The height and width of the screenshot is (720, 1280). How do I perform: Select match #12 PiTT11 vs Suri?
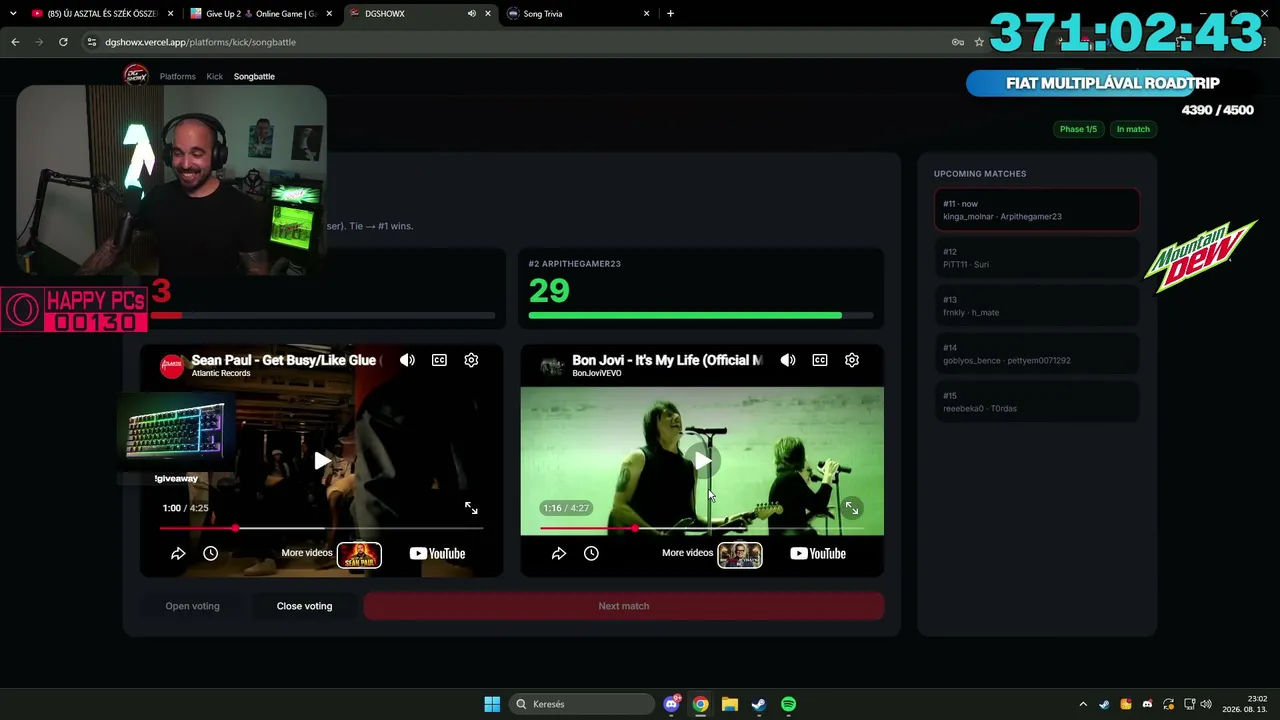(x=1037, y=258)
